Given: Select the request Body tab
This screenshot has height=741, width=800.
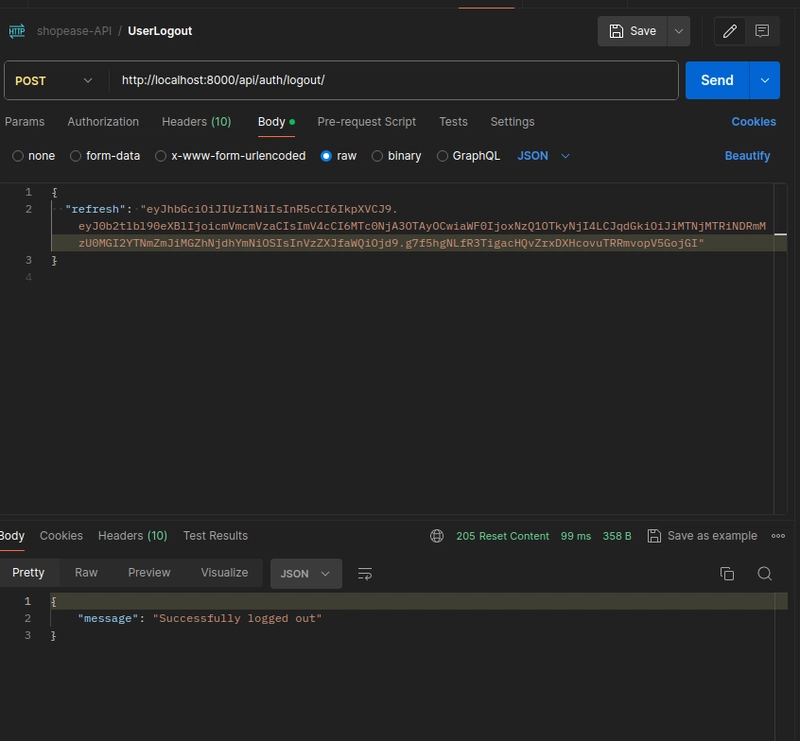Looking at the screenshot, I should tap(276, 122).
